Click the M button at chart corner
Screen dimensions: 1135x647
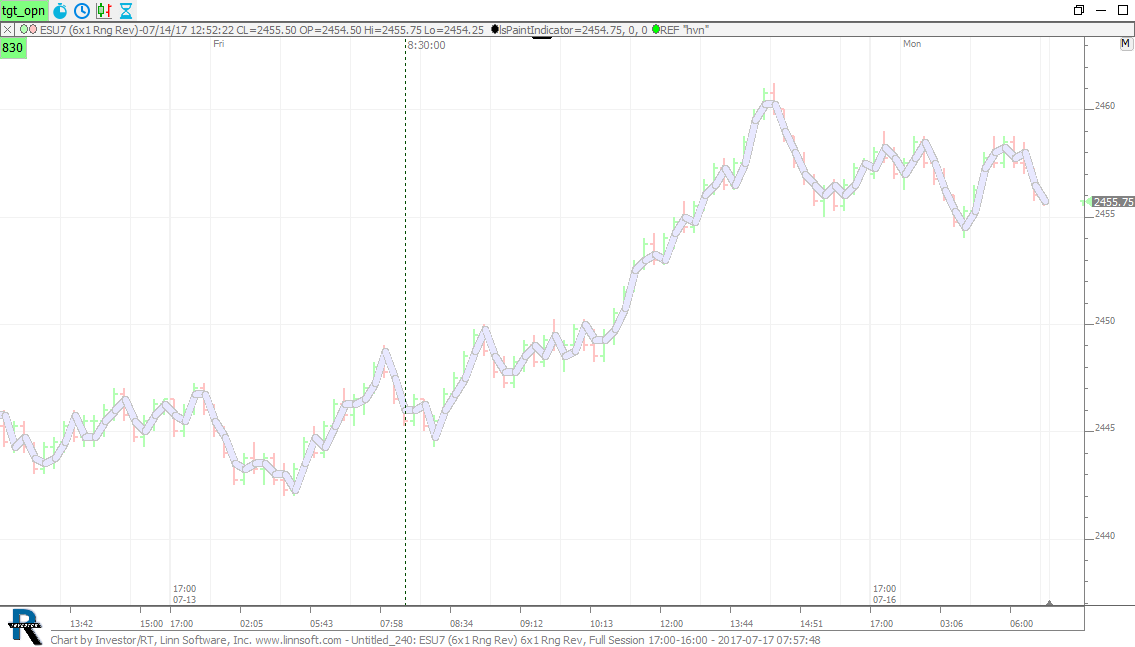tap(1126, 43)
